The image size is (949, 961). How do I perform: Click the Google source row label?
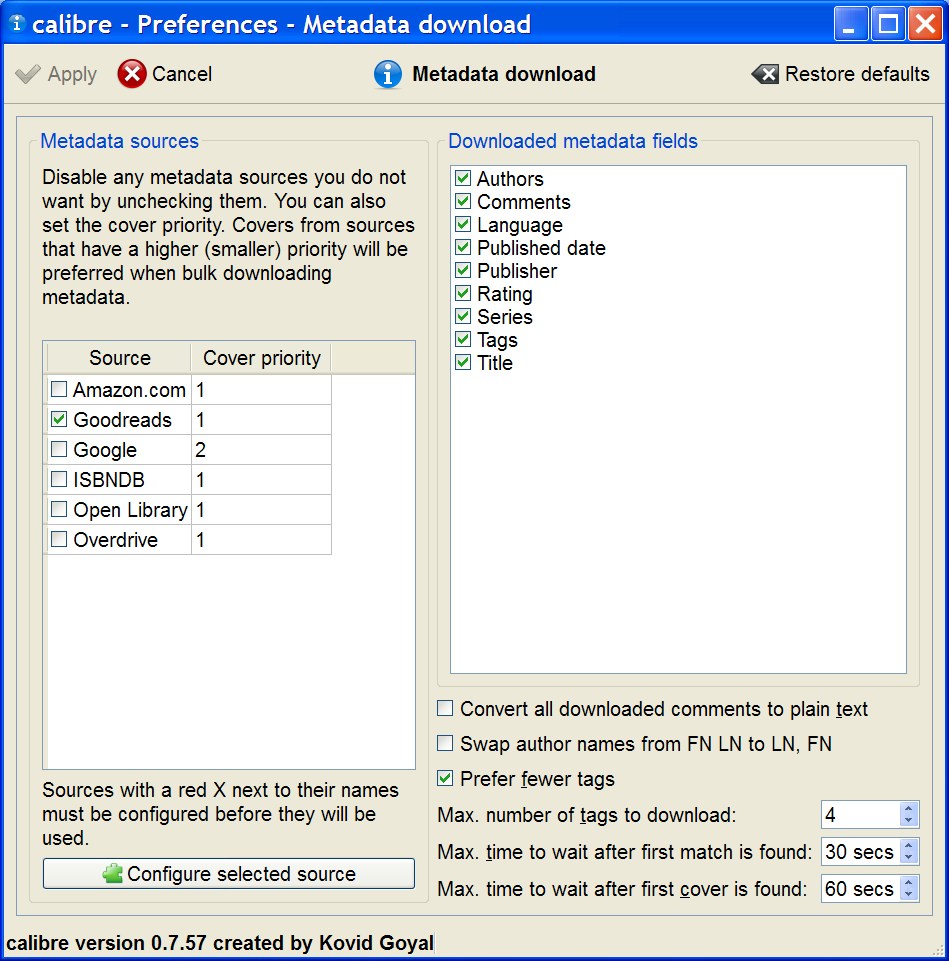tap(105, 450)
